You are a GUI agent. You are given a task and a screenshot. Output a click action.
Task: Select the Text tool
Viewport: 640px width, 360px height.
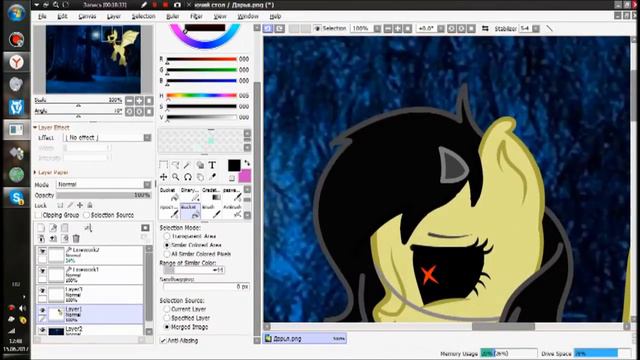[x=212, y=165]
